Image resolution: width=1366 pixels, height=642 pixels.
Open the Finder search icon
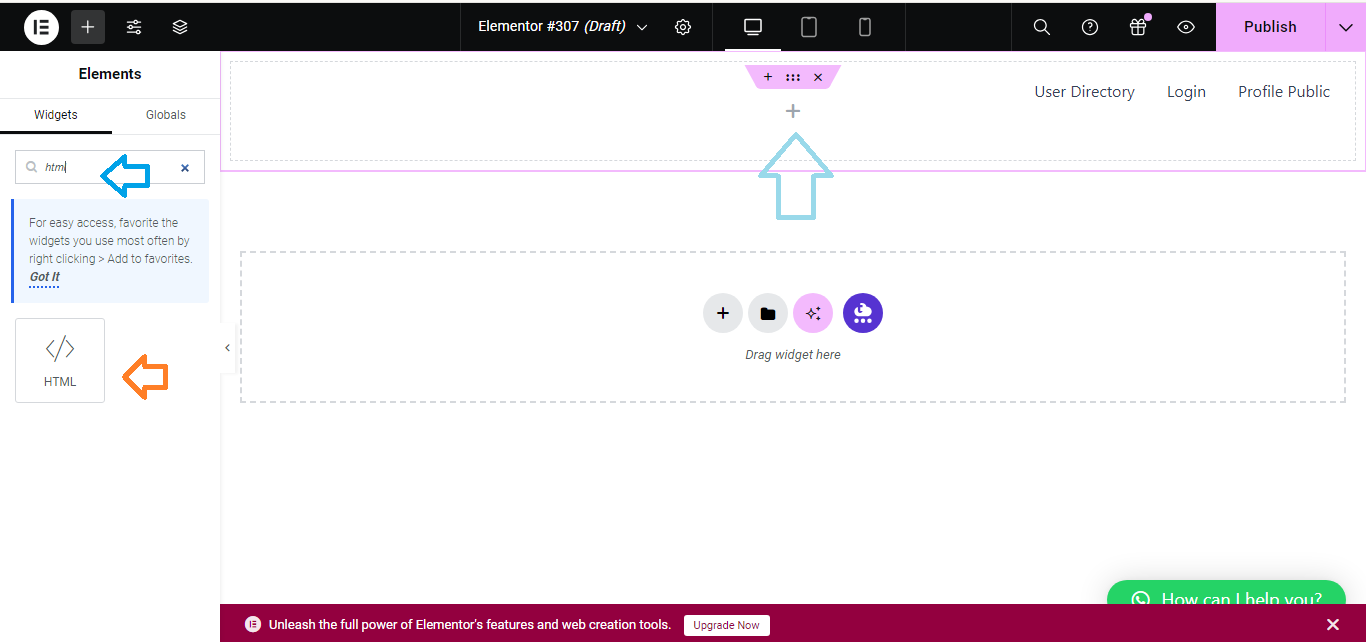(1041, 27)
